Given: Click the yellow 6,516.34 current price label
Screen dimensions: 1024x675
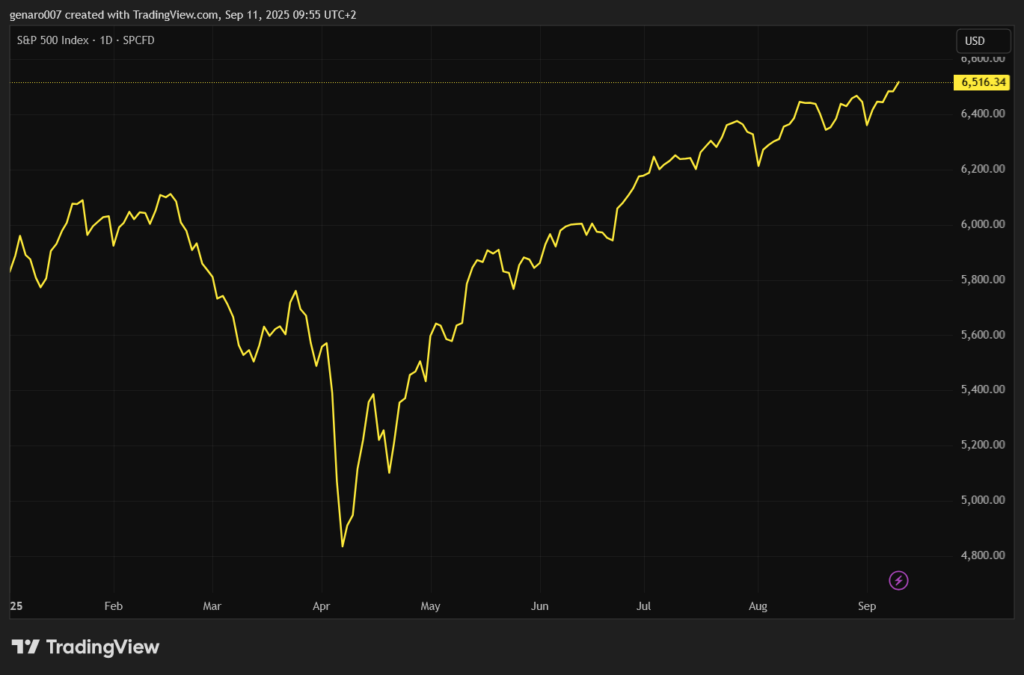Looking at the screenshot, I should coord(982,82).
